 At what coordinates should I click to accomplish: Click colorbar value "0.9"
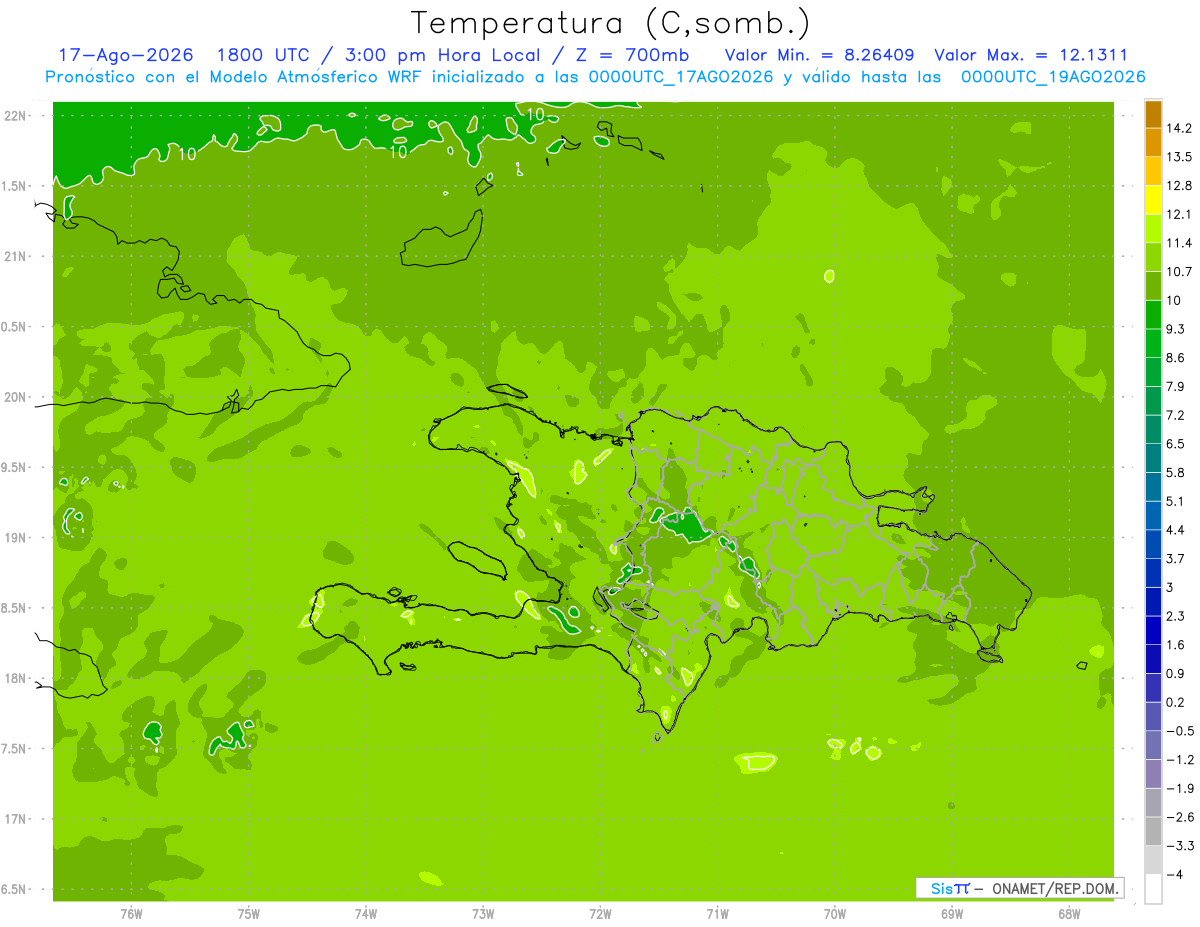coord(1176,673)
